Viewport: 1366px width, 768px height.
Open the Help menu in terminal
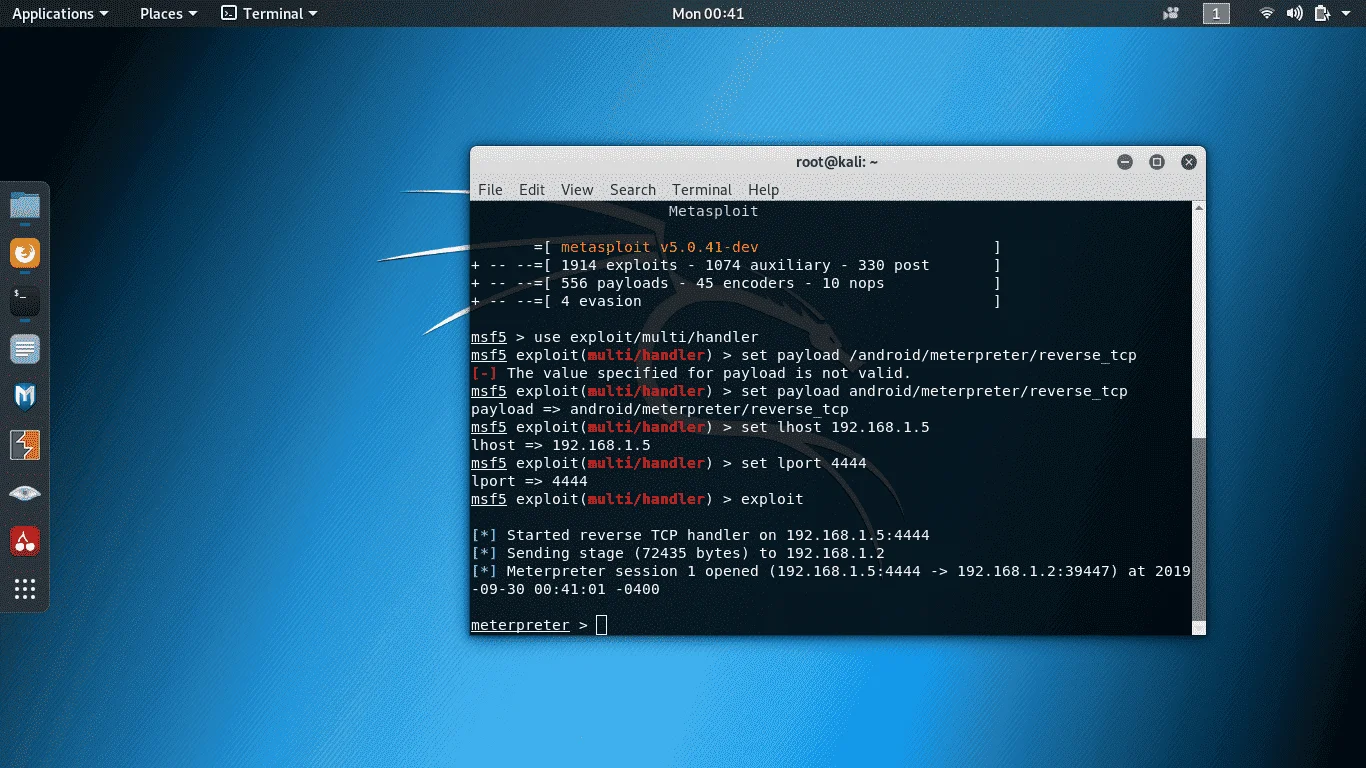click(x=763, y=190)
